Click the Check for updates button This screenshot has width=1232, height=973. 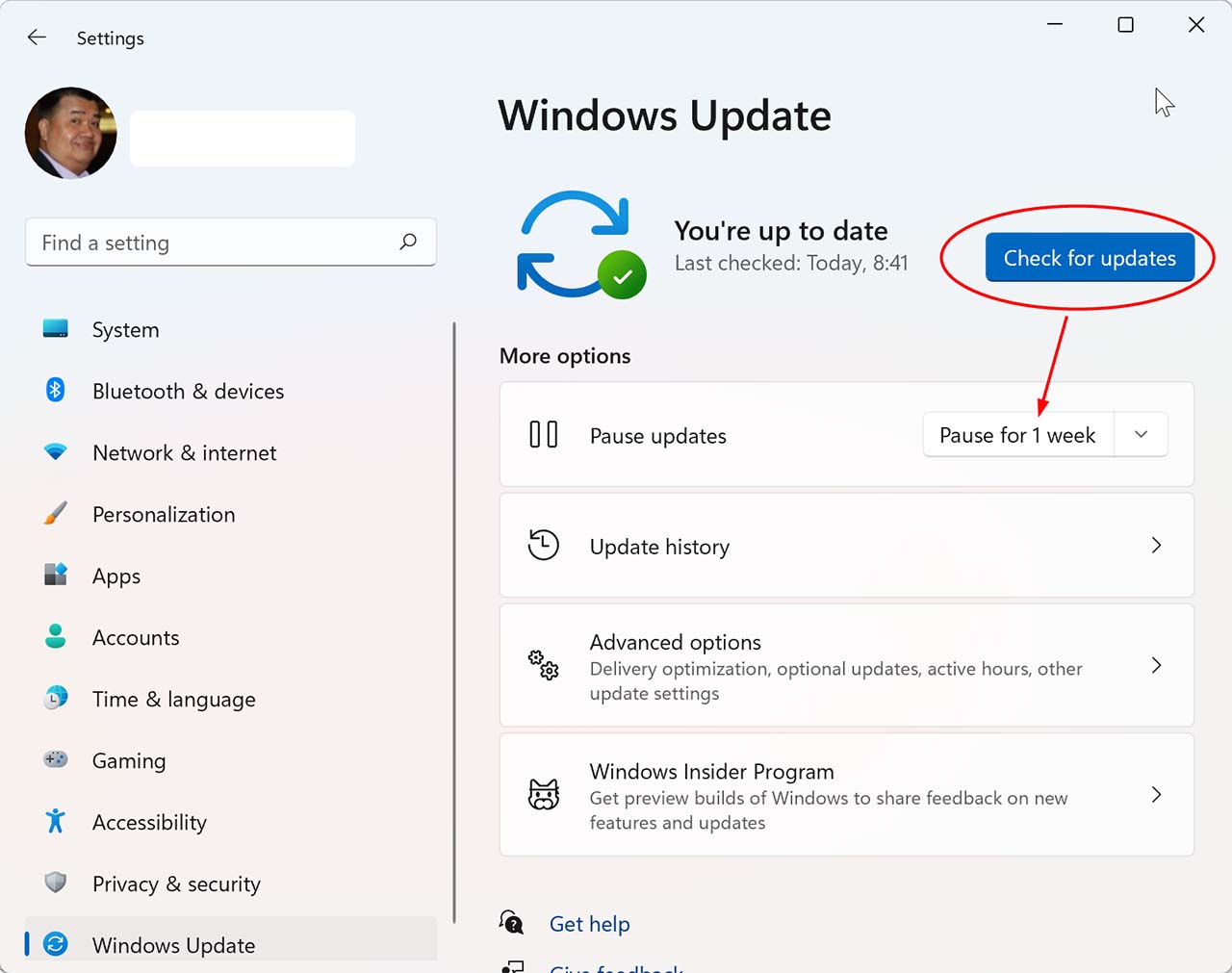click(x=1089, y=258)
